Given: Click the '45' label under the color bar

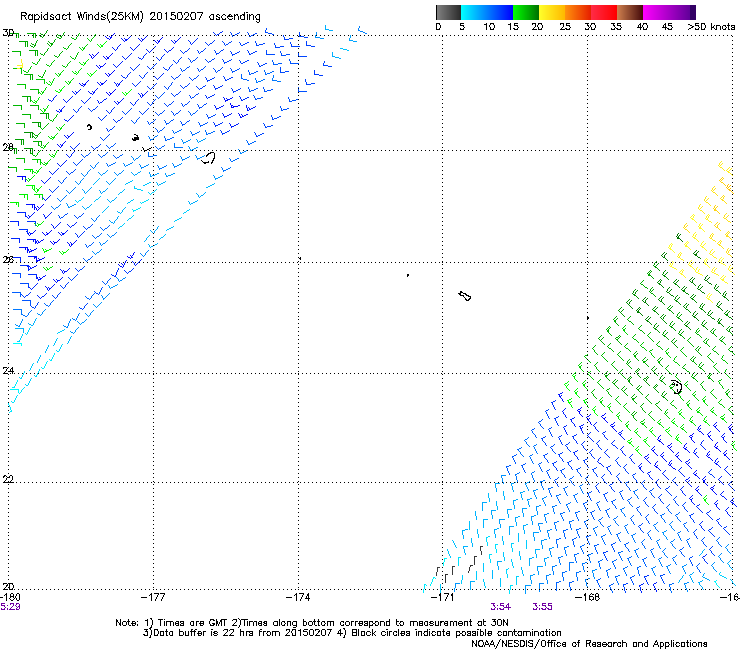Looking at the screenshot, I should coord(667,27).
